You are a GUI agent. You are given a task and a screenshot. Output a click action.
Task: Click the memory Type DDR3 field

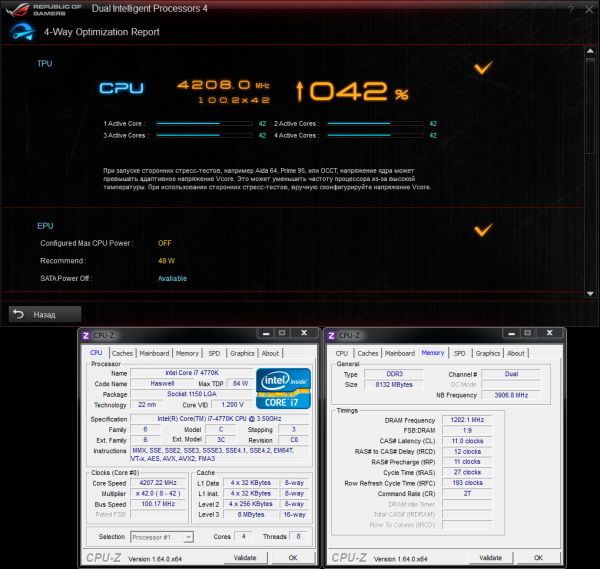[394, 374]
